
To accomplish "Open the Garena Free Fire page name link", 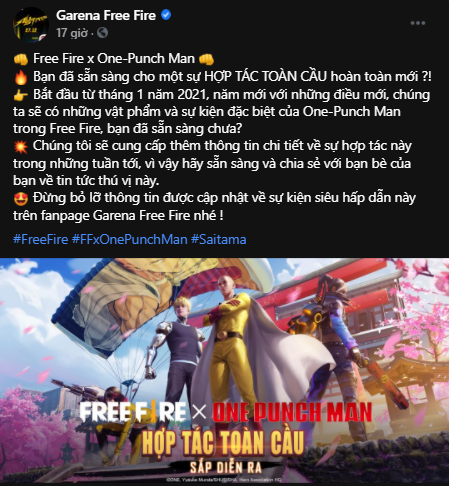I will pos(106,15).
